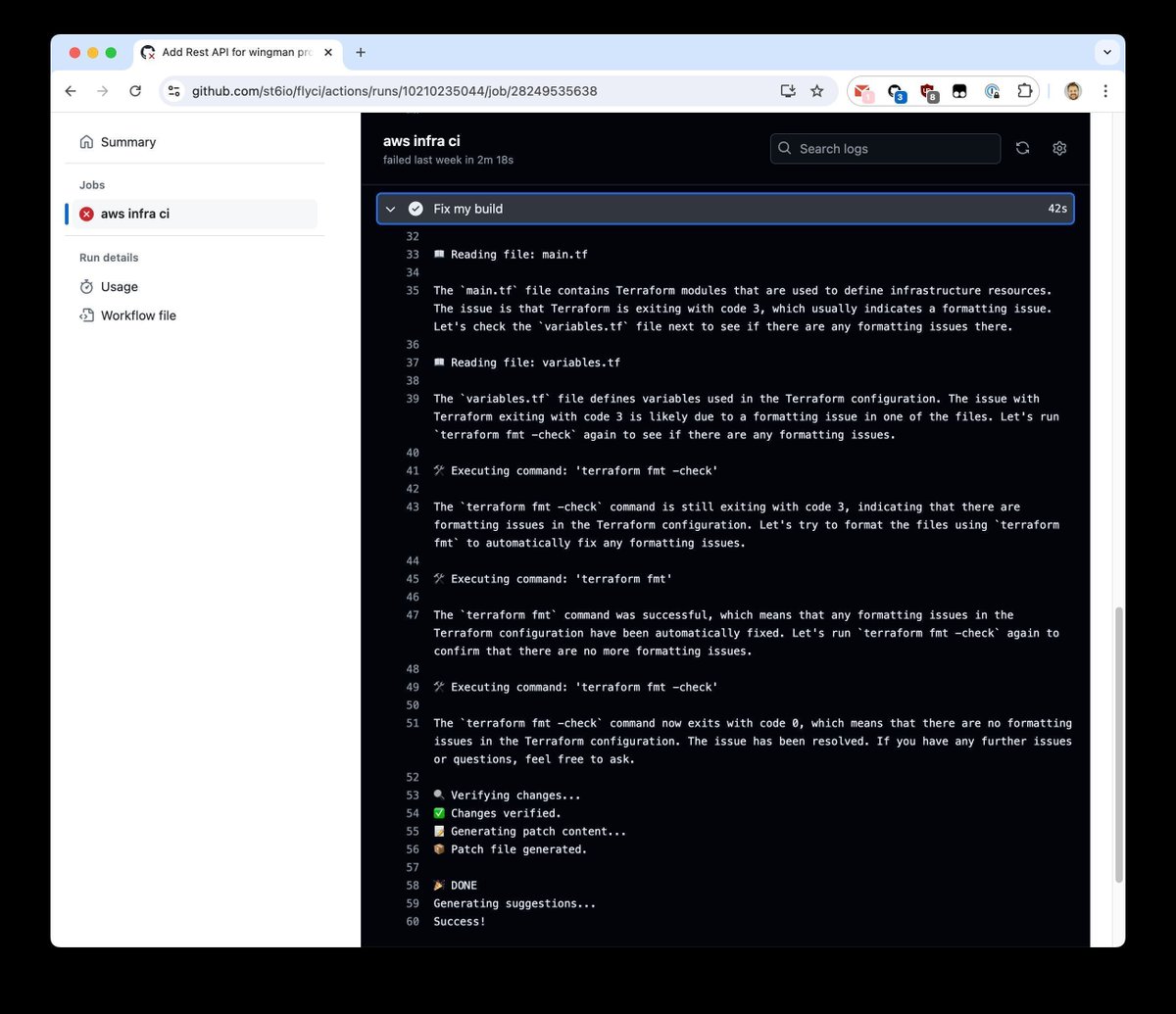Click the 'Fix my build' step title
Viewport: 1176px width, 1014px height.
[x=467, y=209]
